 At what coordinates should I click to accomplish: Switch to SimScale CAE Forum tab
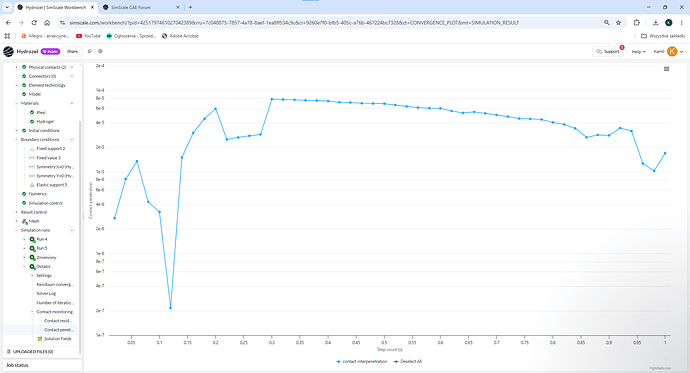(x=141, y=7)
